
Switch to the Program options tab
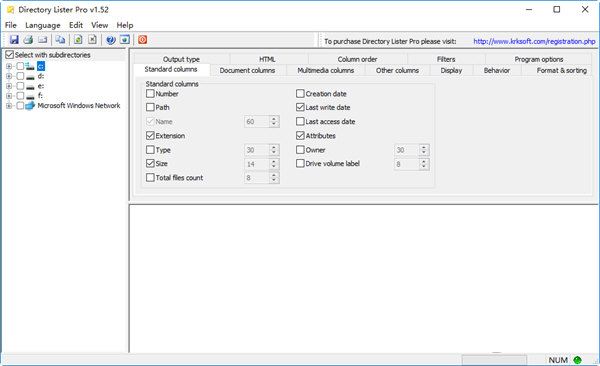[x=539, y=59]
